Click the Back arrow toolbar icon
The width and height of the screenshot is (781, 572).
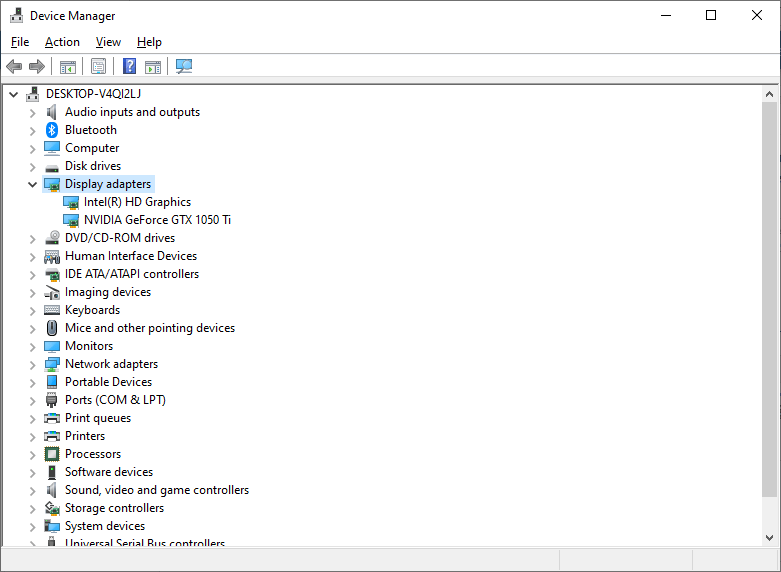pyautogui.click(x=14, y=66)
